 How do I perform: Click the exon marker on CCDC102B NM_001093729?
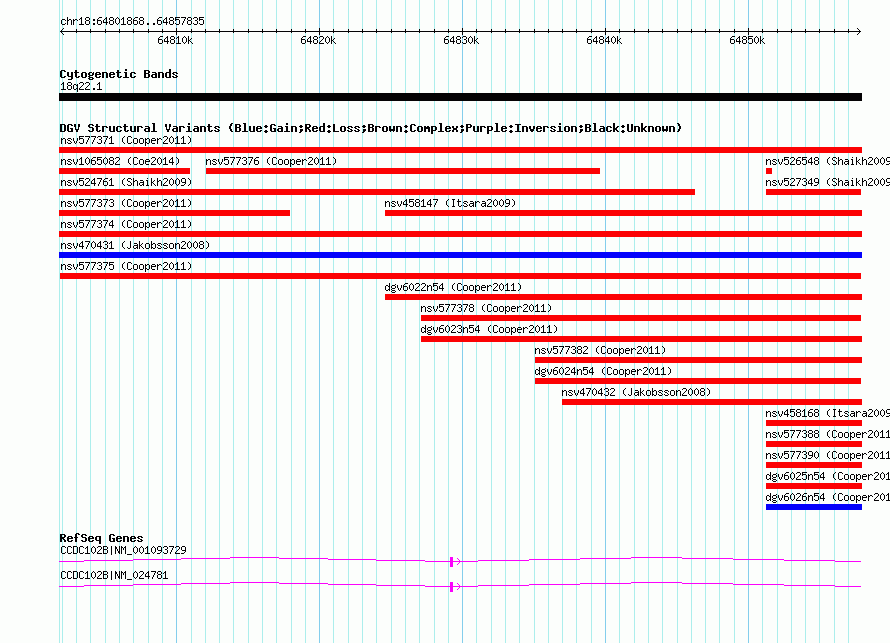452,562
